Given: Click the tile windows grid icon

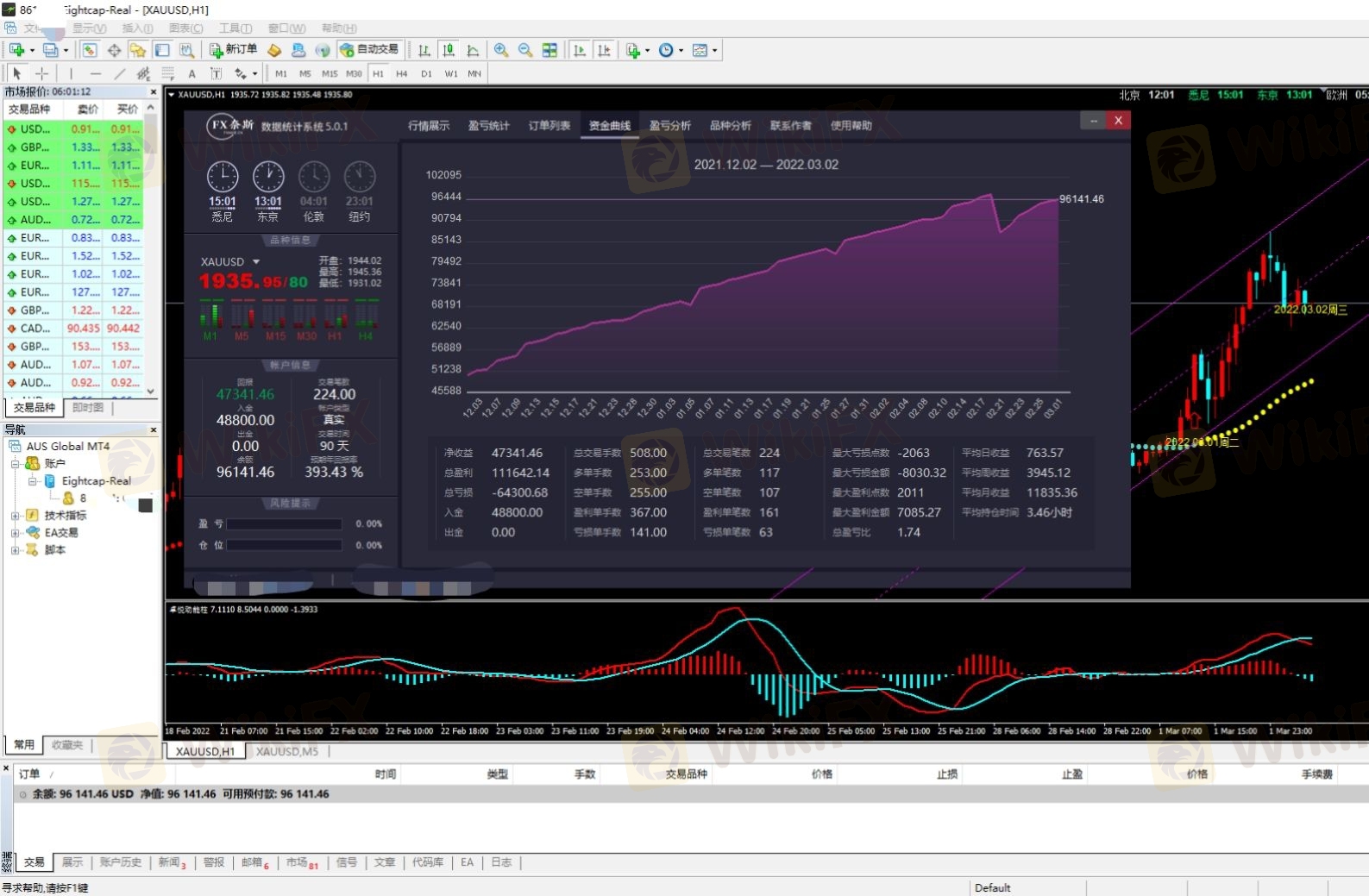Looking at the screenshot, I should coord(549,50).
